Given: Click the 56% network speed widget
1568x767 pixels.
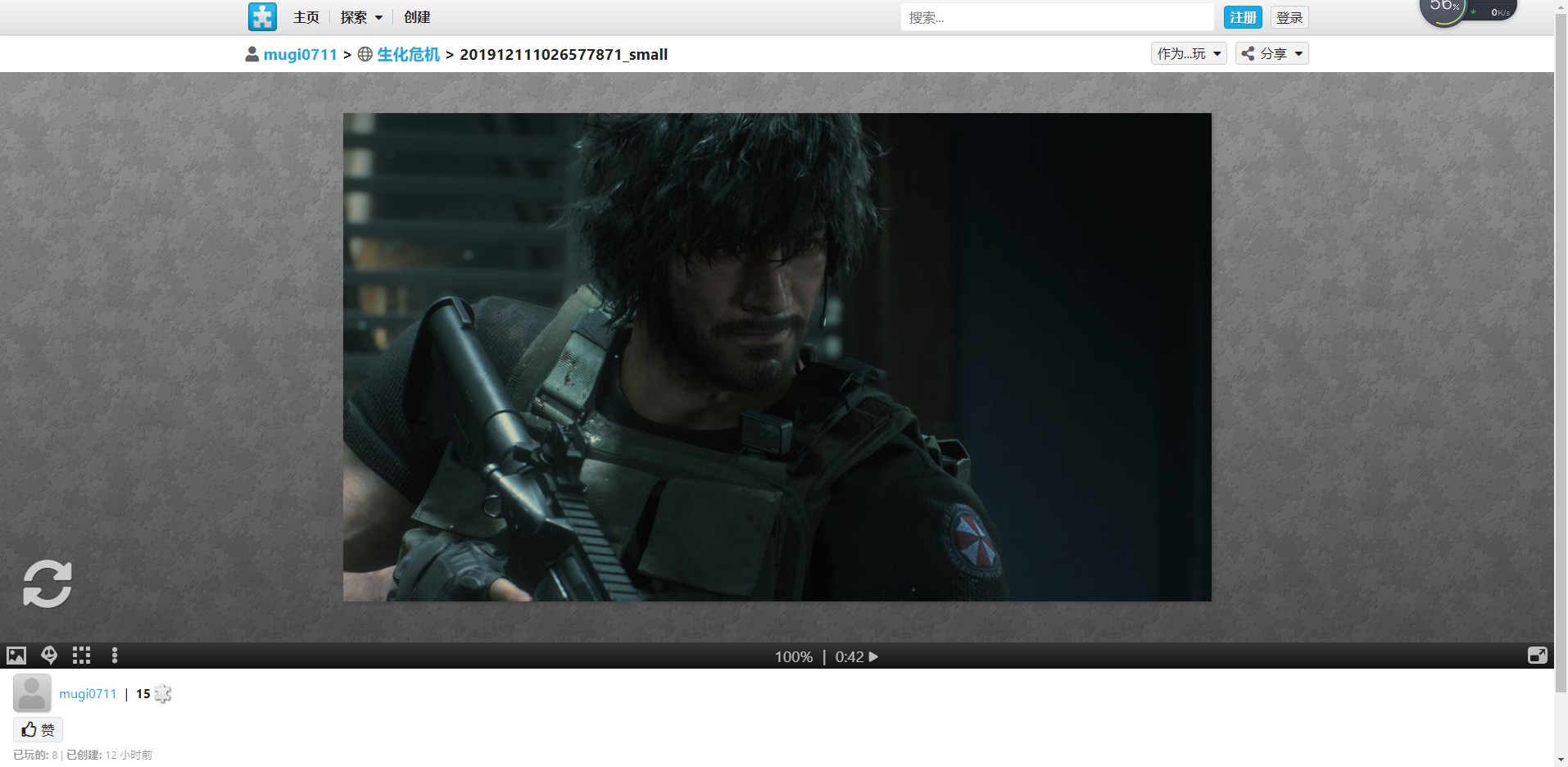Looking at the screenshot, I should (1468, 11).
